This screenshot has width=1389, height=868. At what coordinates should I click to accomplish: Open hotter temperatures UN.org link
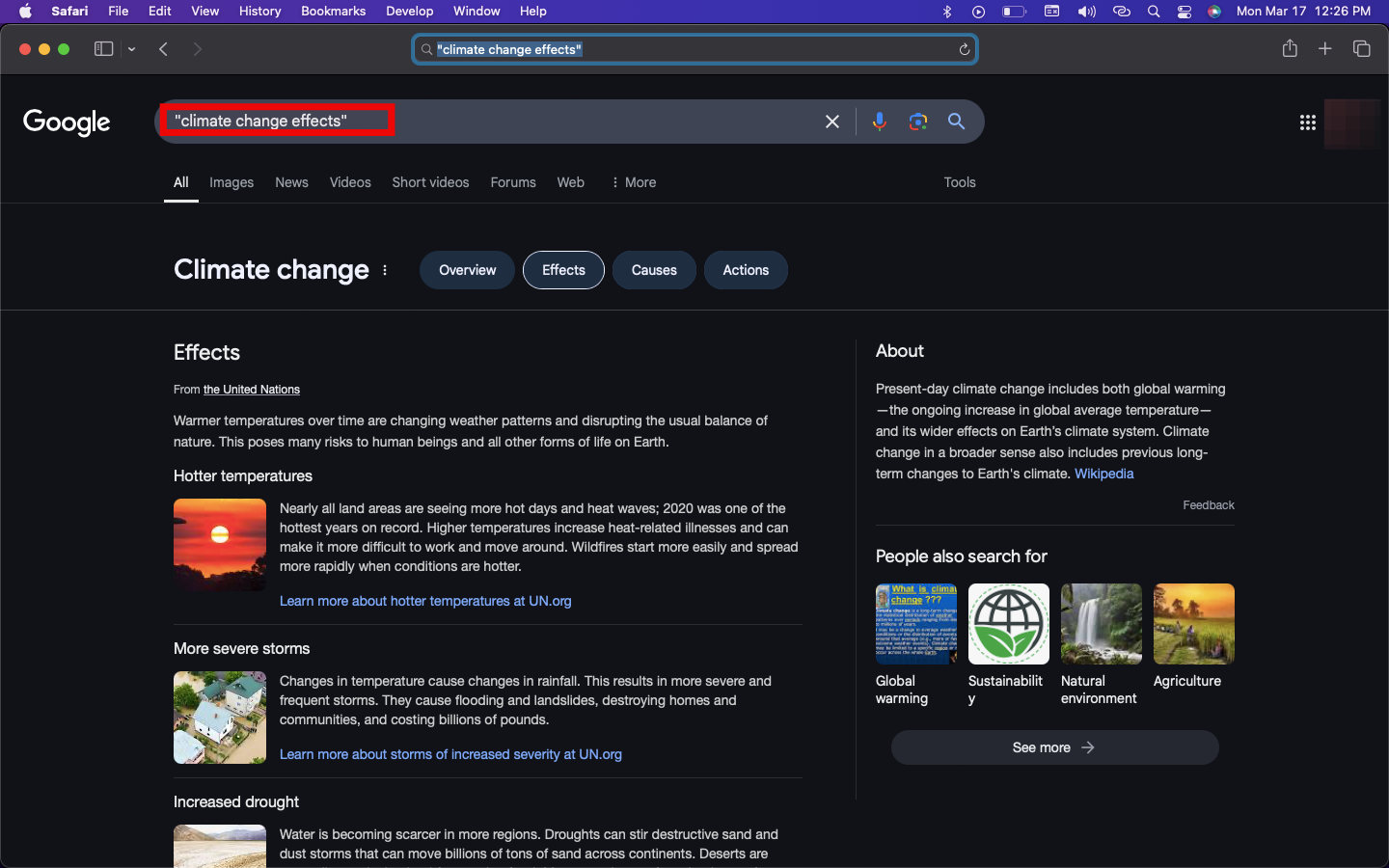(x=425, y=601)
